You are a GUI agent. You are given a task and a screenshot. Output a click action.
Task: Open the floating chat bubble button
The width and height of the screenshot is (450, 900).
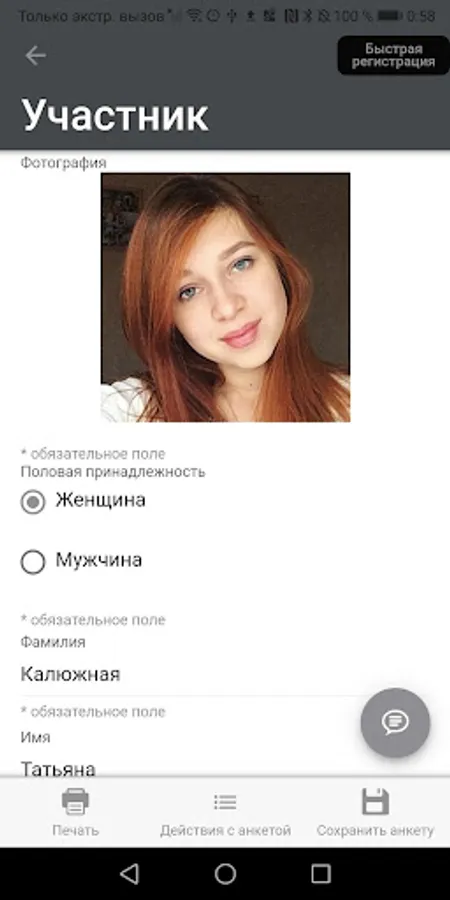[395, 723]
